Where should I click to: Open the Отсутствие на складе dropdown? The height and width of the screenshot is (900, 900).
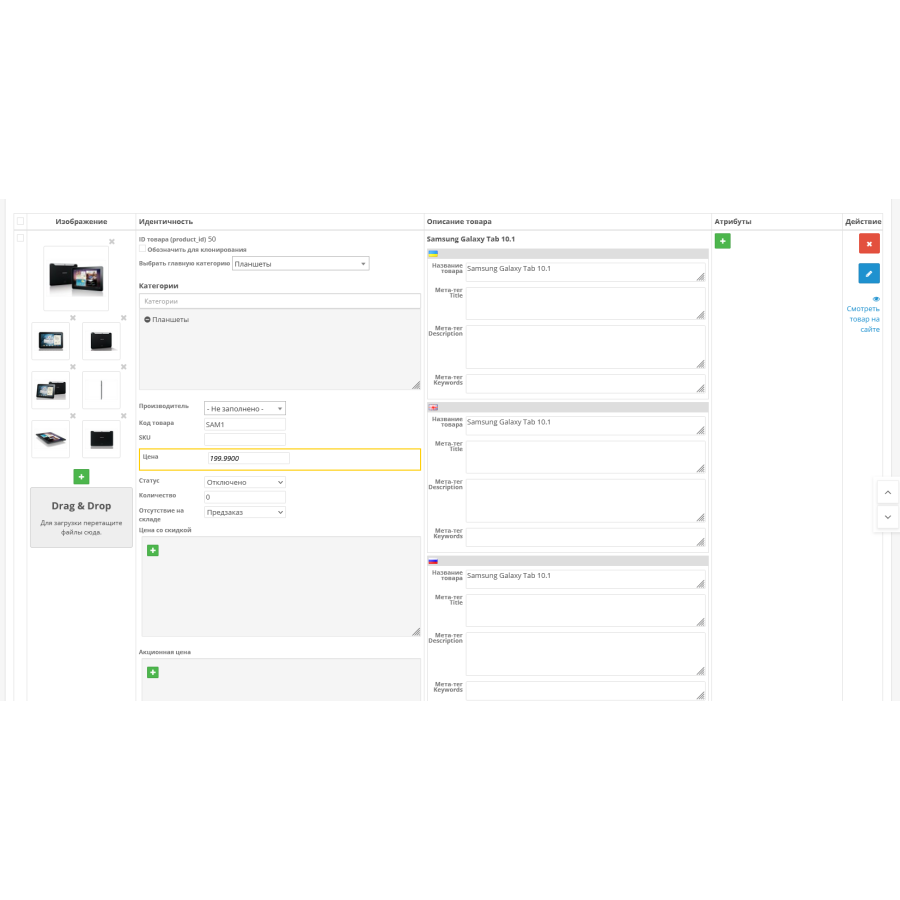pos(245,512)
